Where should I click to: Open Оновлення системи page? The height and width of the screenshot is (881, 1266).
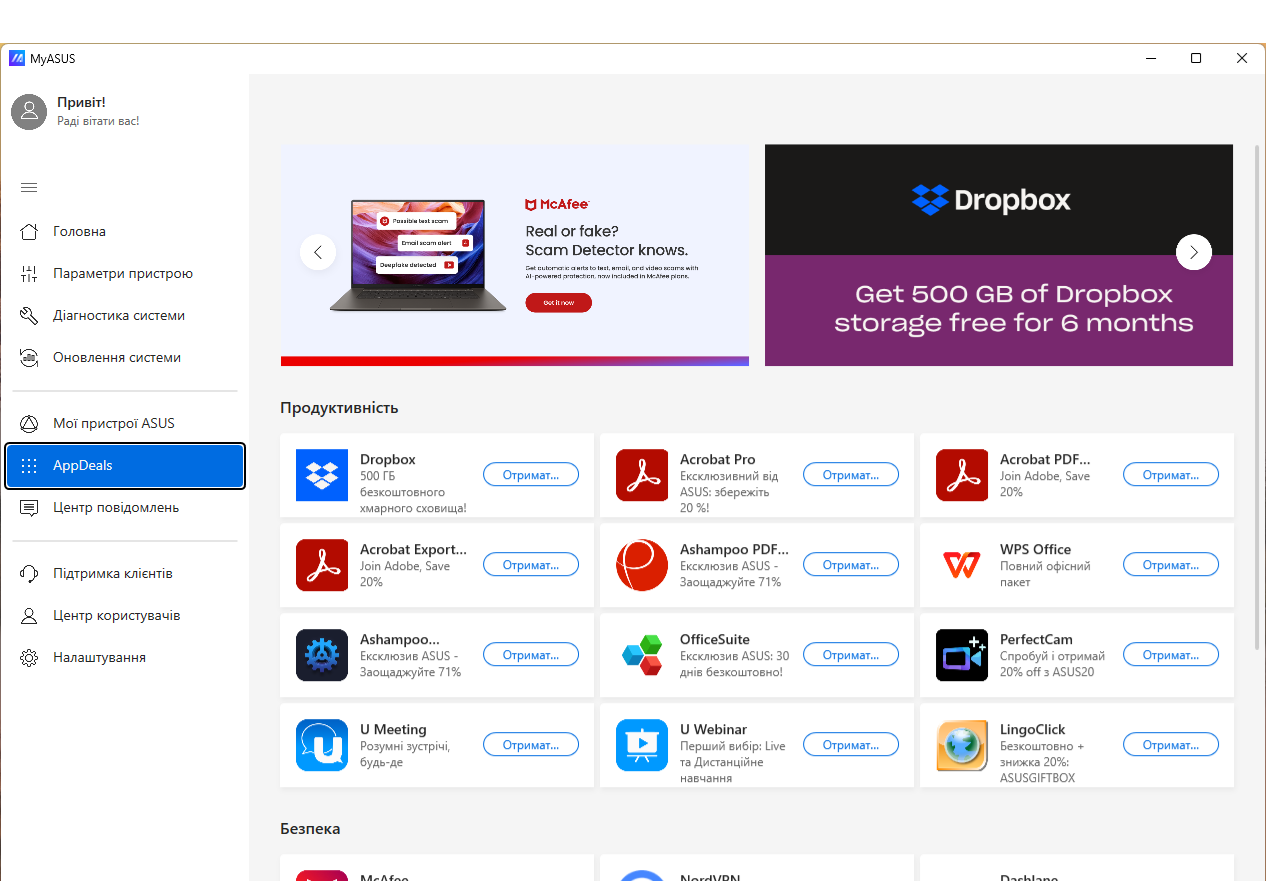point(125,357)
